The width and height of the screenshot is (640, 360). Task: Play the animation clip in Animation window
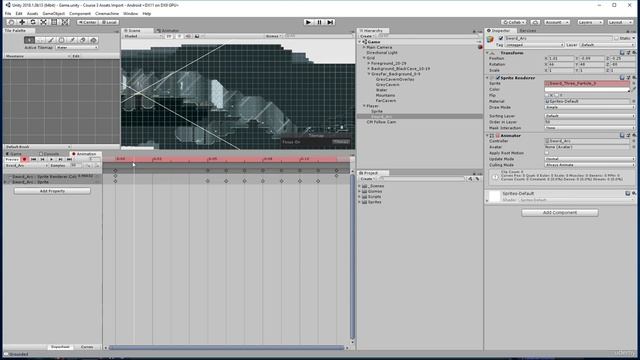[x=51, y=160]
